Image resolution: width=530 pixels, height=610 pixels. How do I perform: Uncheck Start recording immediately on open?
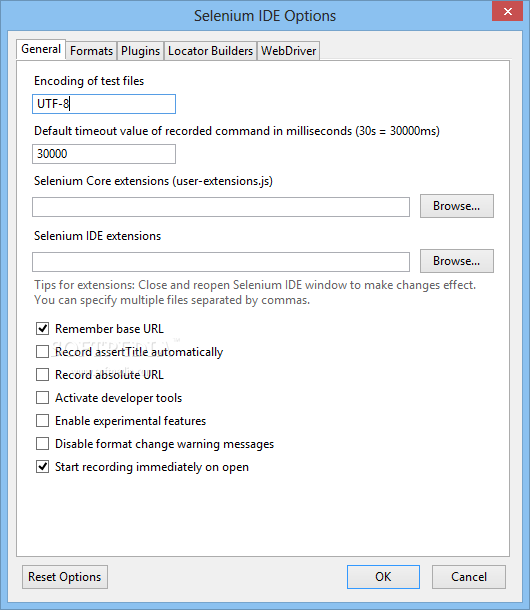coord(42,466)
